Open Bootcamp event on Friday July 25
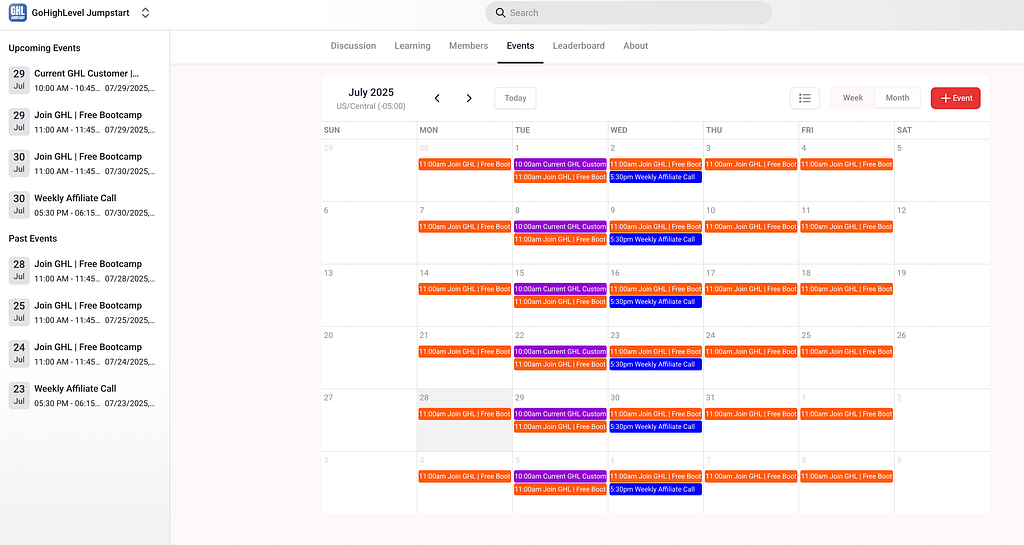This screenshot has width=1024, height=545. click(846, 352)
